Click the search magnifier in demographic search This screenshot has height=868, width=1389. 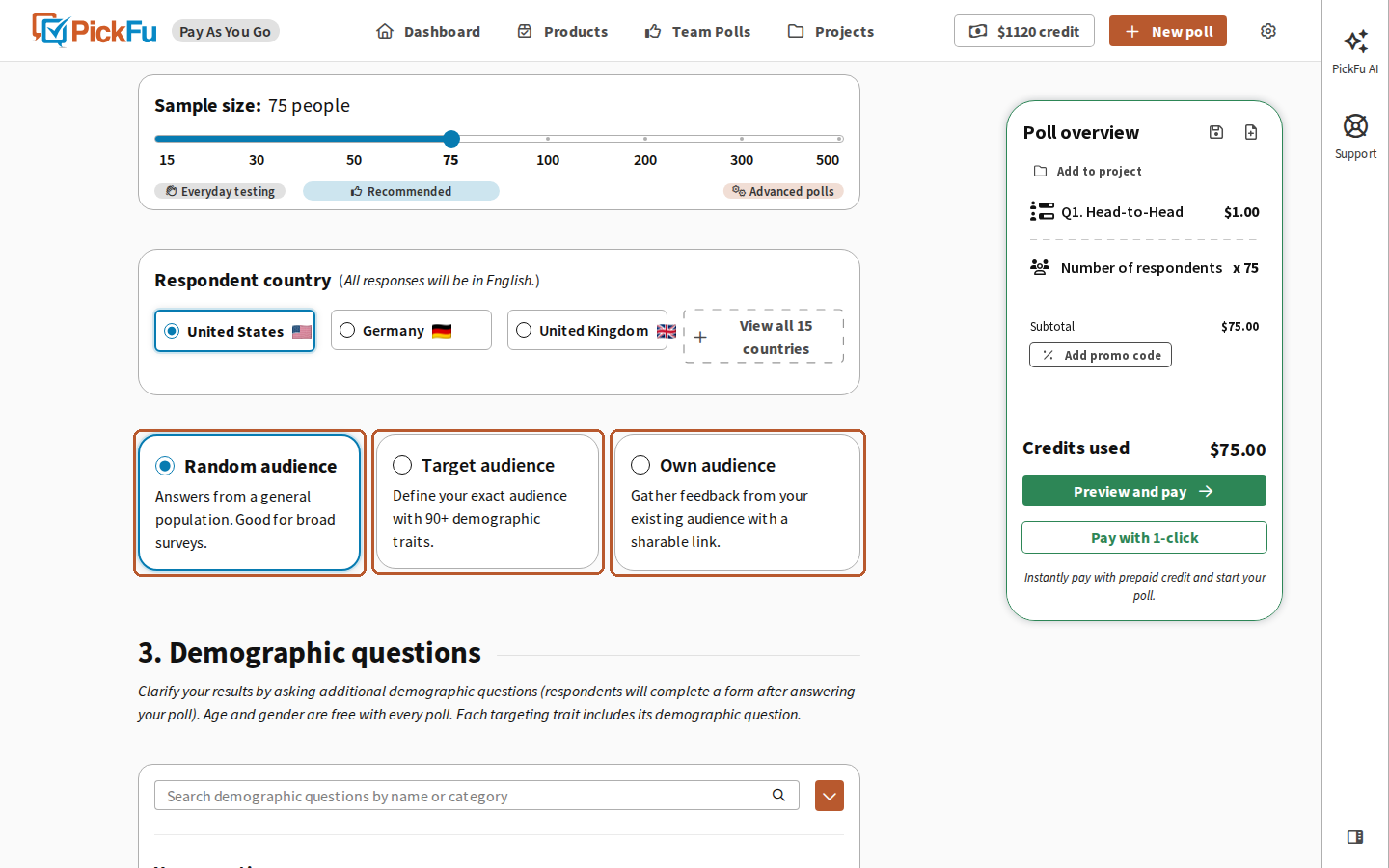[778, 795]
